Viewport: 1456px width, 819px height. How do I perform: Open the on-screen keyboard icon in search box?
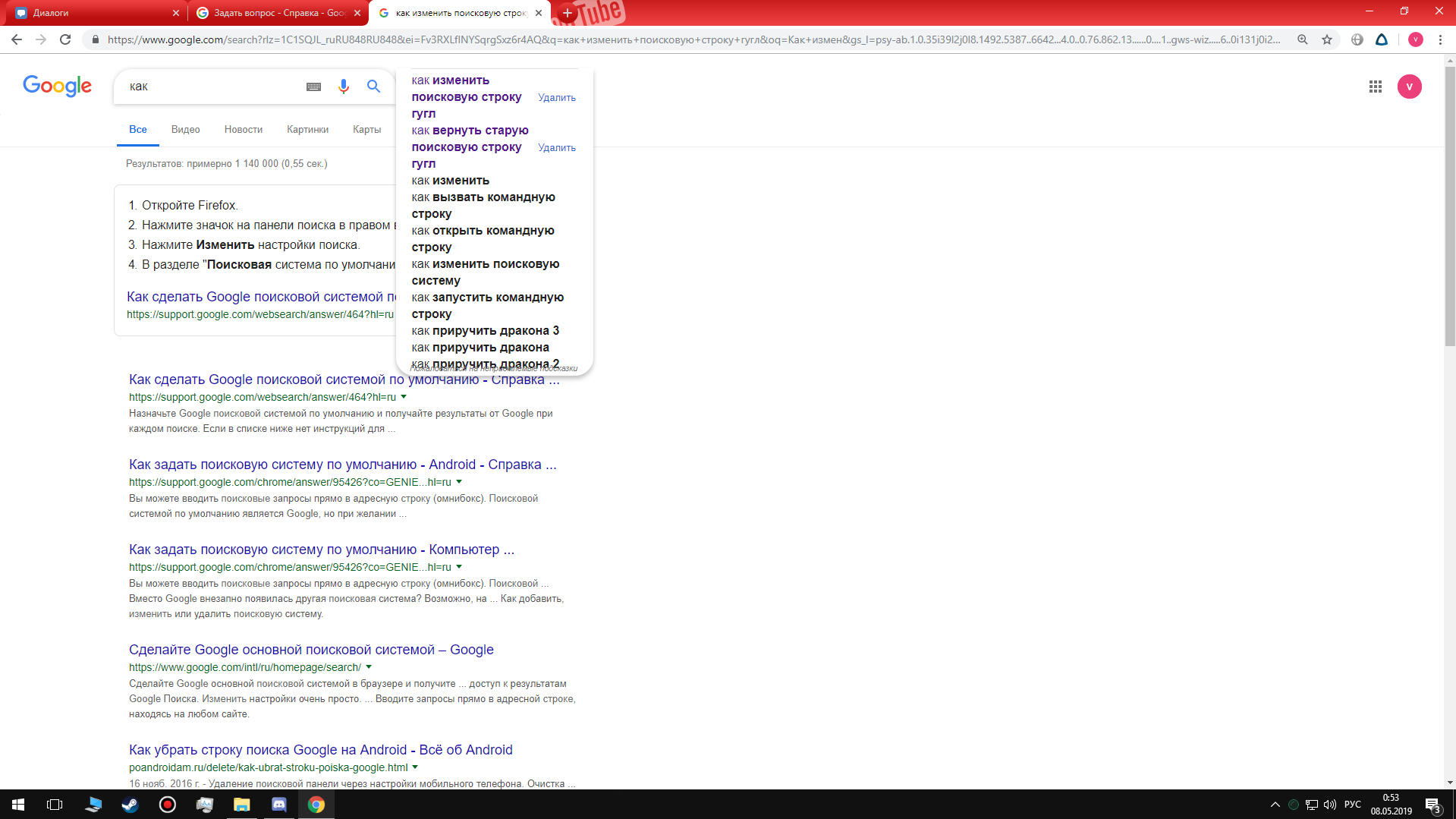point(313,87)
